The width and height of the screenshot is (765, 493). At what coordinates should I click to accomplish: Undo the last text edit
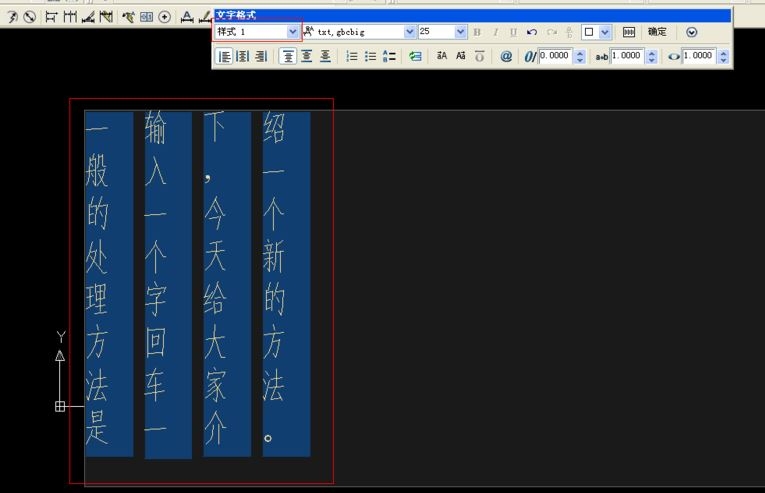tap(532, 32)
